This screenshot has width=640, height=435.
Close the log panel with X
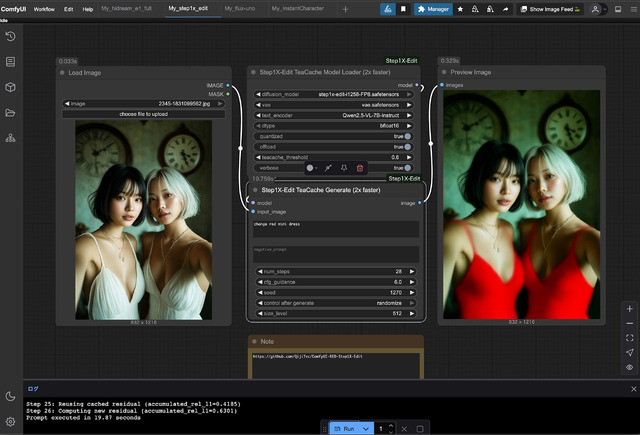tap(633, 389)
